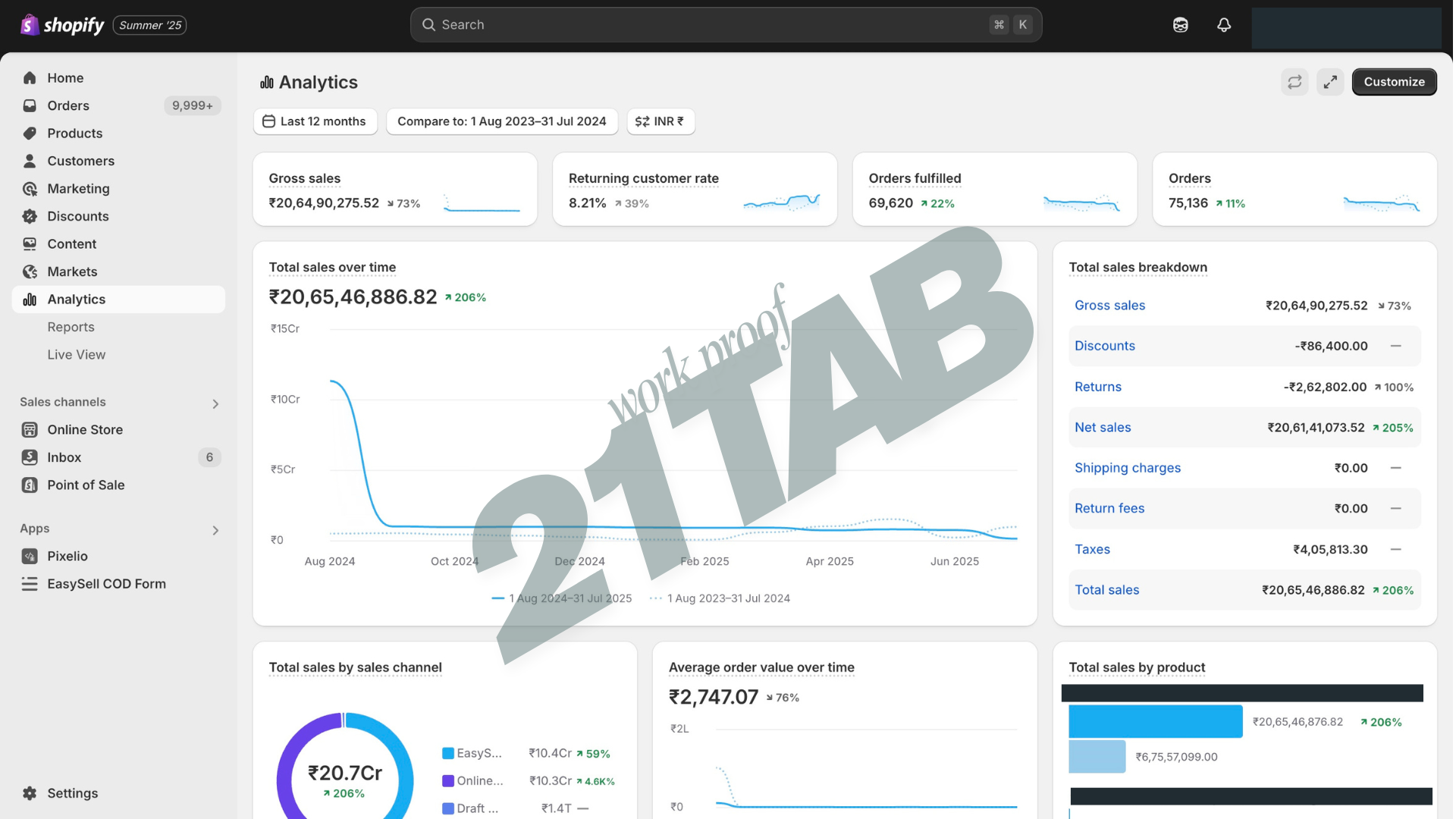Refresh data with the sync icon
The image size is (1456, 819).
(x=1294, y=82)
